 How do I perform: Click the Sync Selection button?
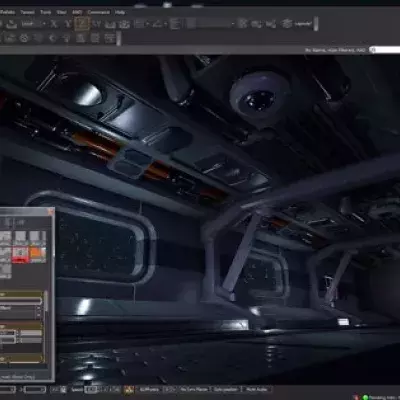coord(226,389)
